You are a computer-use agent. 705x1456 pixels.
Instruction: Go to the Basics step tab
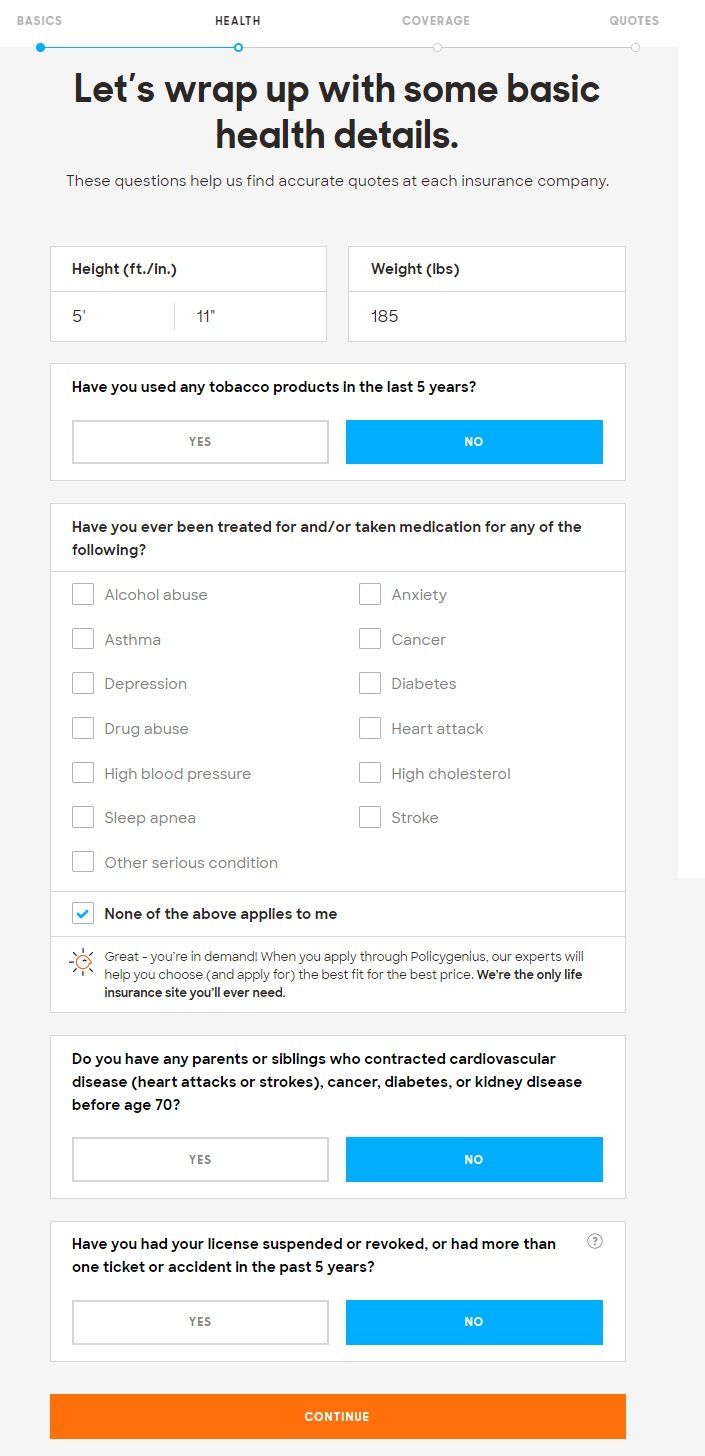pyautogui.click(x=39, y=20)
